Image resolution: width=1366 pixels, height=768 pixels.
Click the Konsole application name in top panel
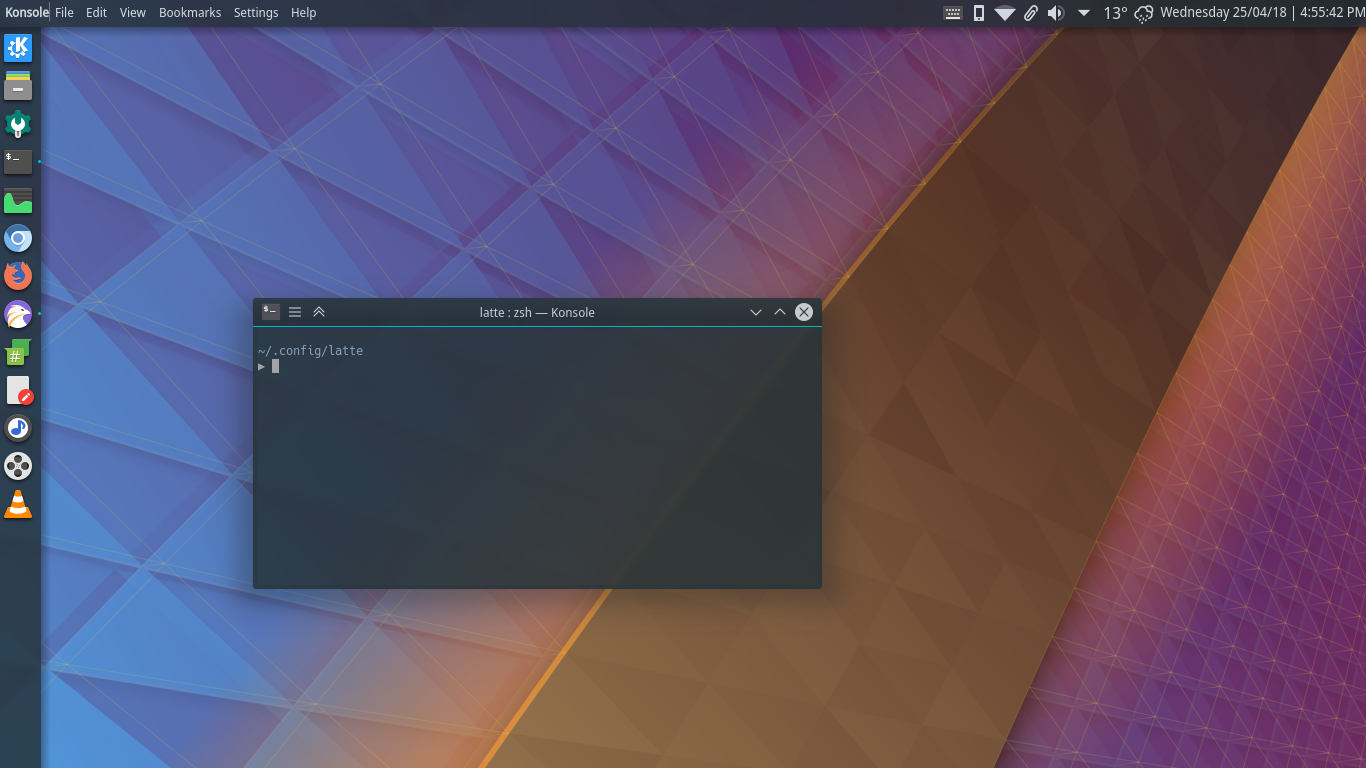tap(27, 13)
